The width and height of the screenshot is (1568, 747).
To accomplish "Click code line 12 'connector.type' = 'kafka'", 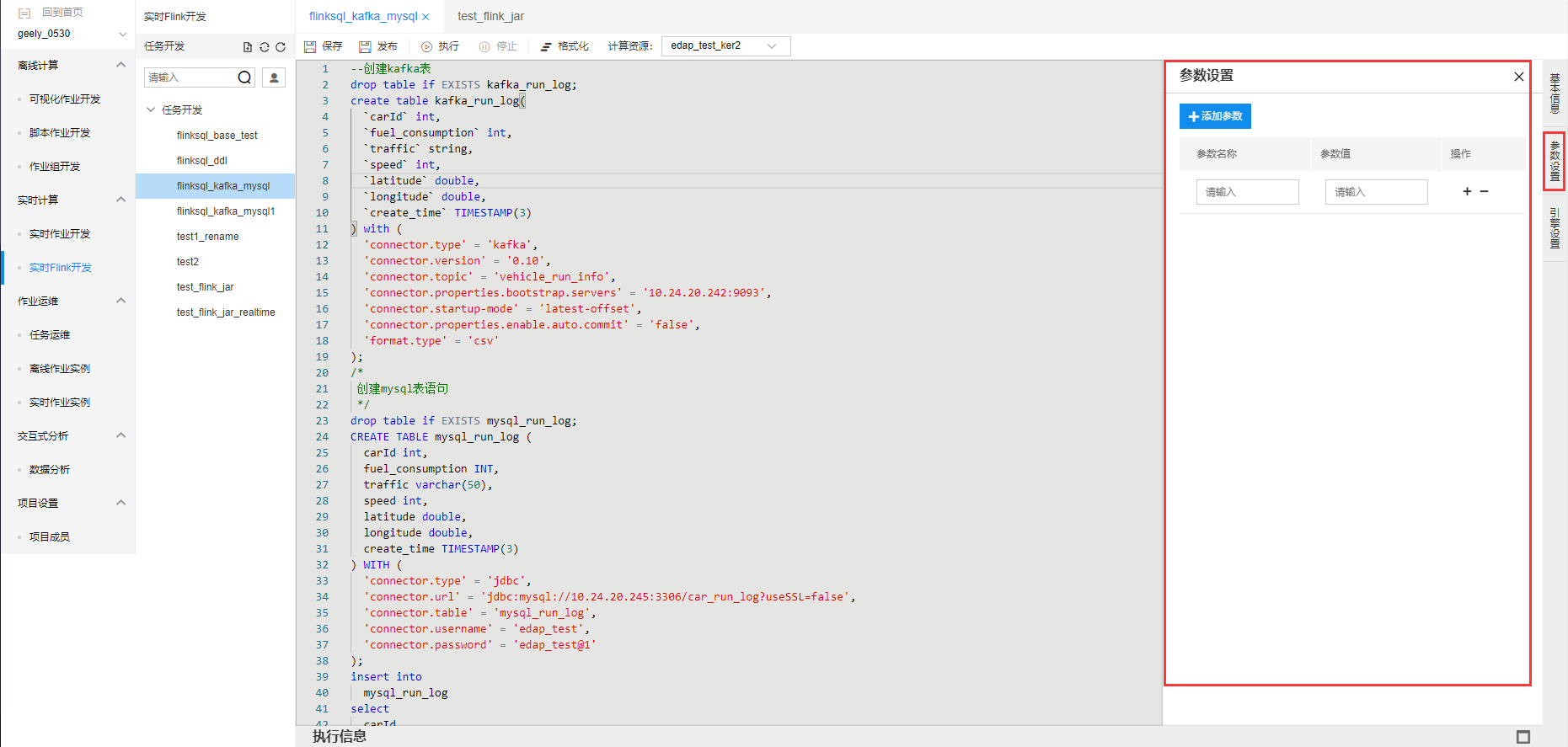I will pos(451,245).
